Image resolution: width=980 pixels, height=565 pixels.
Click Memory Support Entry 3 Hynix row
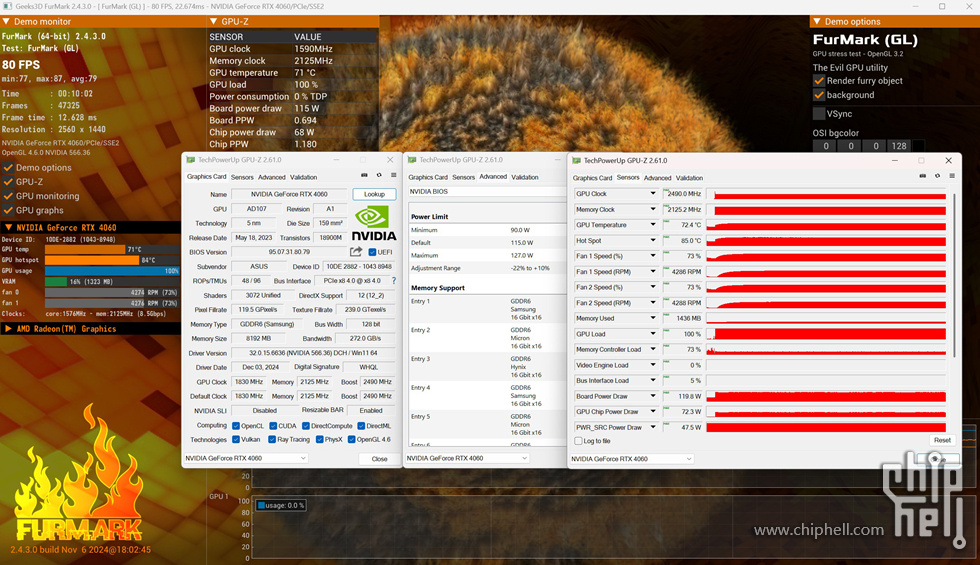point(487,368)
